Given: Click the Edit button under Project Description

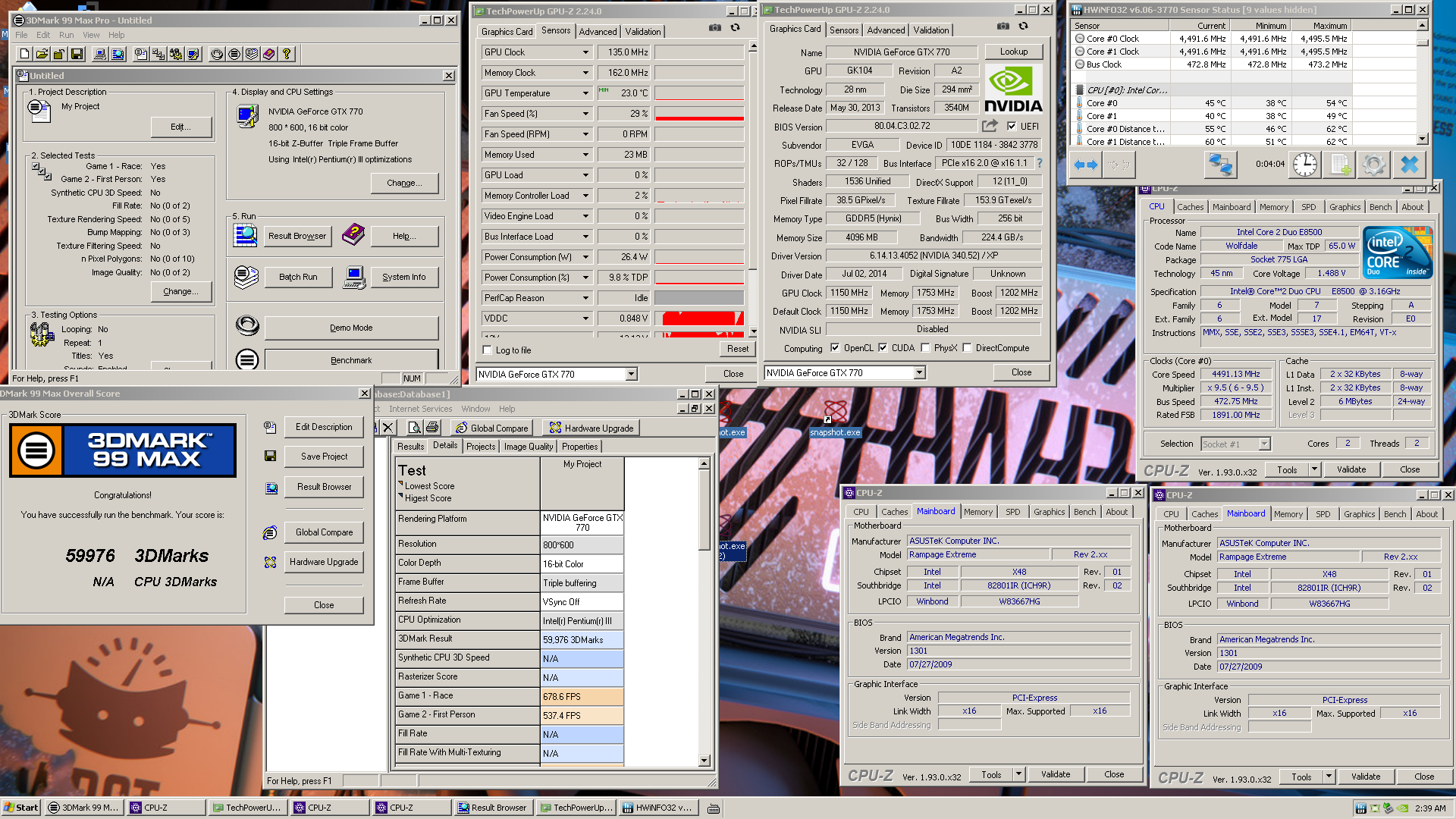Looking at the screenshot, I should (x=180, y=127).
